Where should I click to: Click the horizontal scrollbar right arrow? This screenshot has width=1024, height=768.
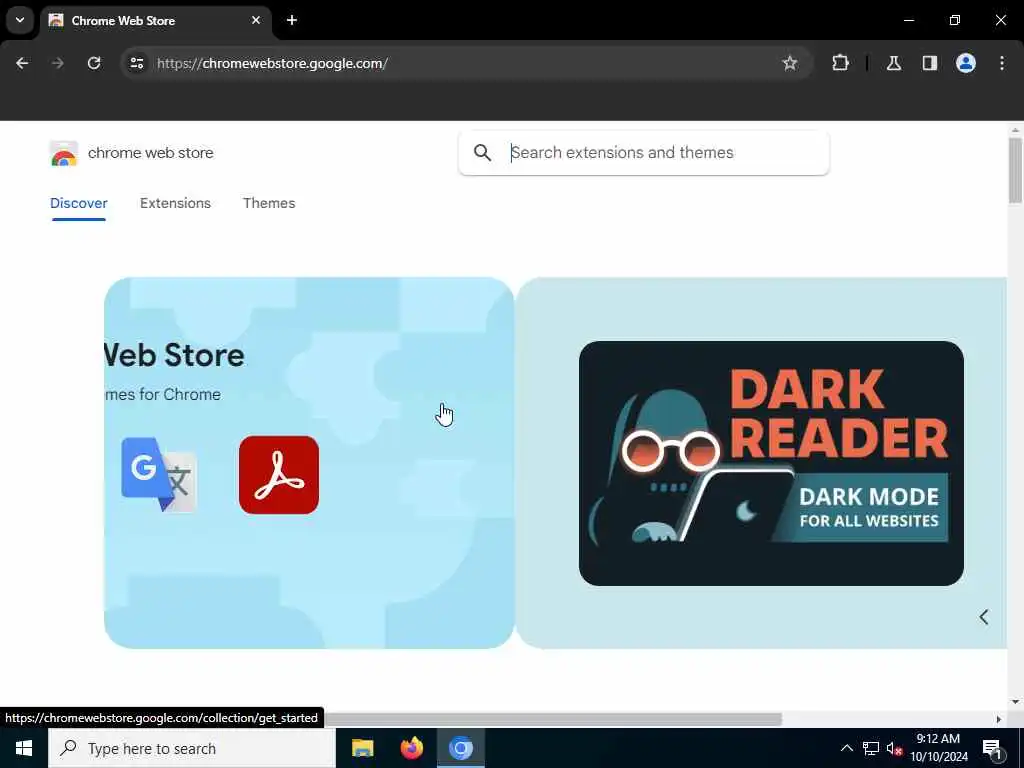point(999,719)
